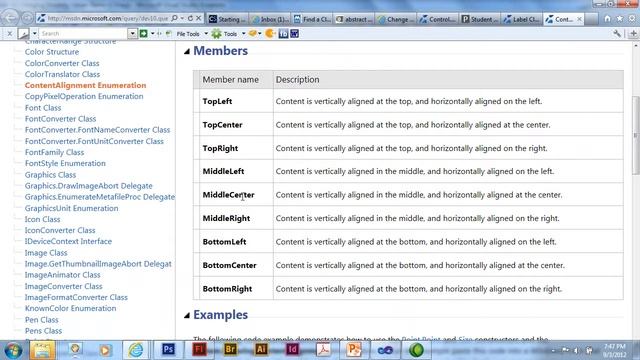
Task: Open the dropdown beside the green arrow button
Action: 153,33
